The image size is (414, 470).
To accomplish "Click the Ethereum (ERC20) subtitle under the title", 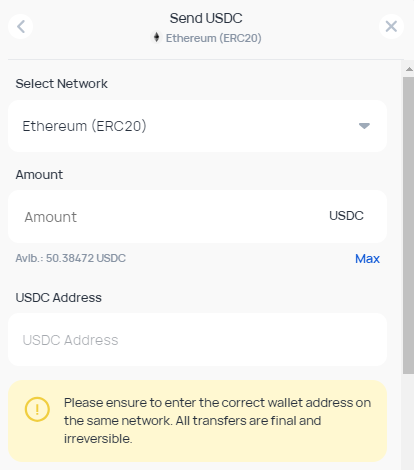I will 213,38.
